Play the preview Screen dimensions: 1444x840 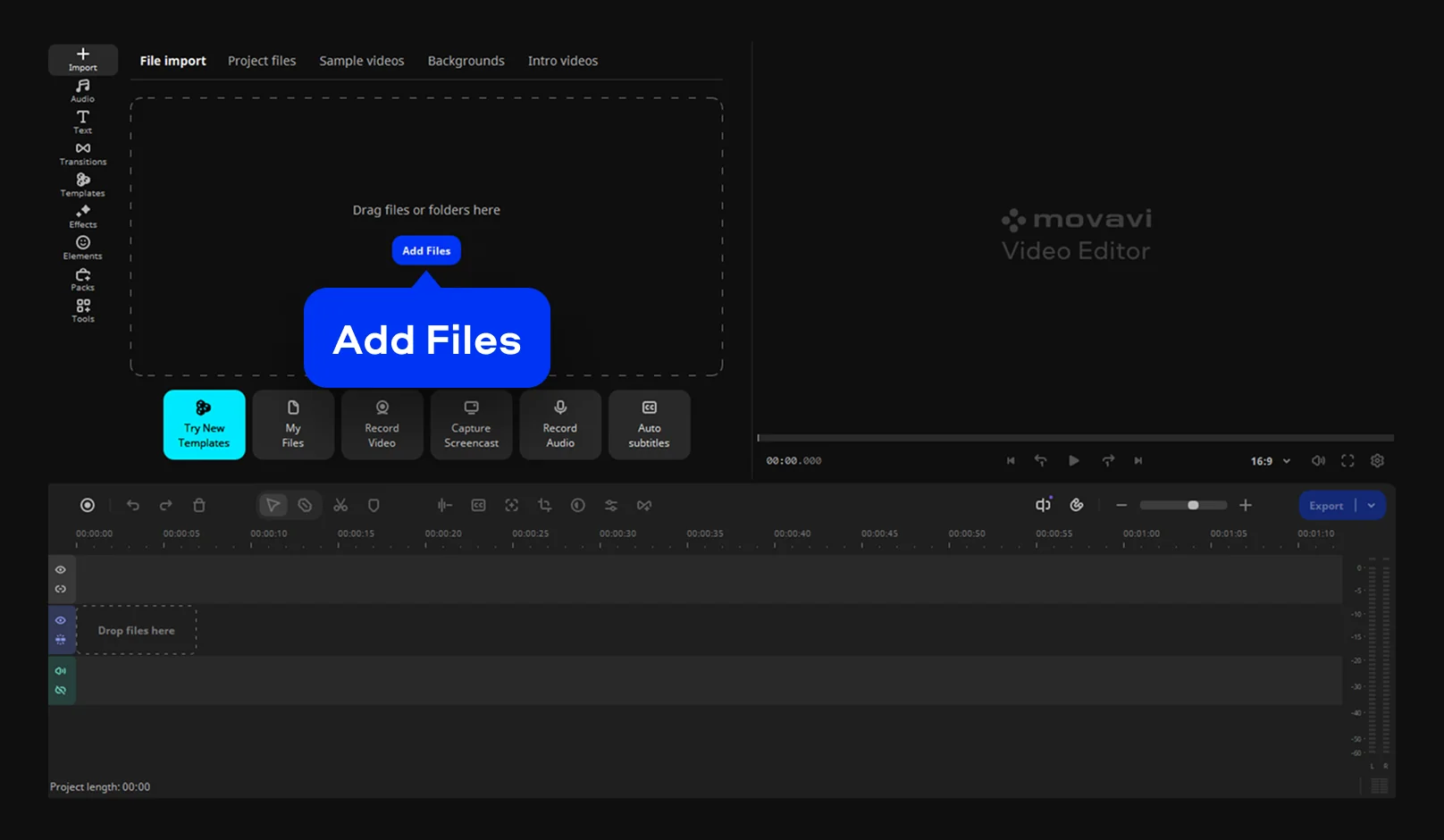1074,461
